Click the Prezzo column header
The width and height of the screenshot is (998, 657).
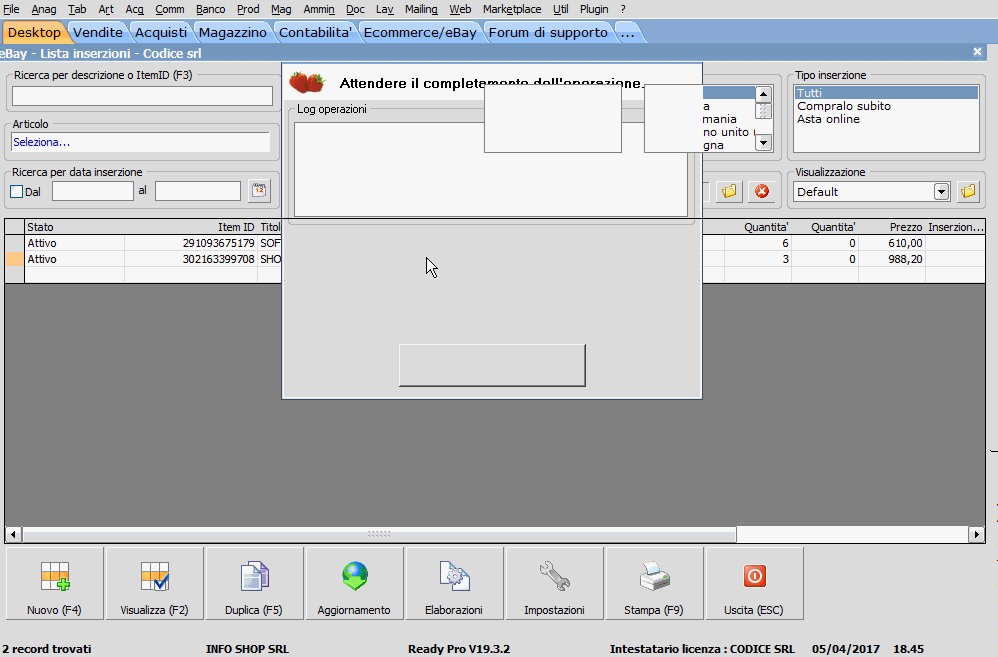[892, 227]
